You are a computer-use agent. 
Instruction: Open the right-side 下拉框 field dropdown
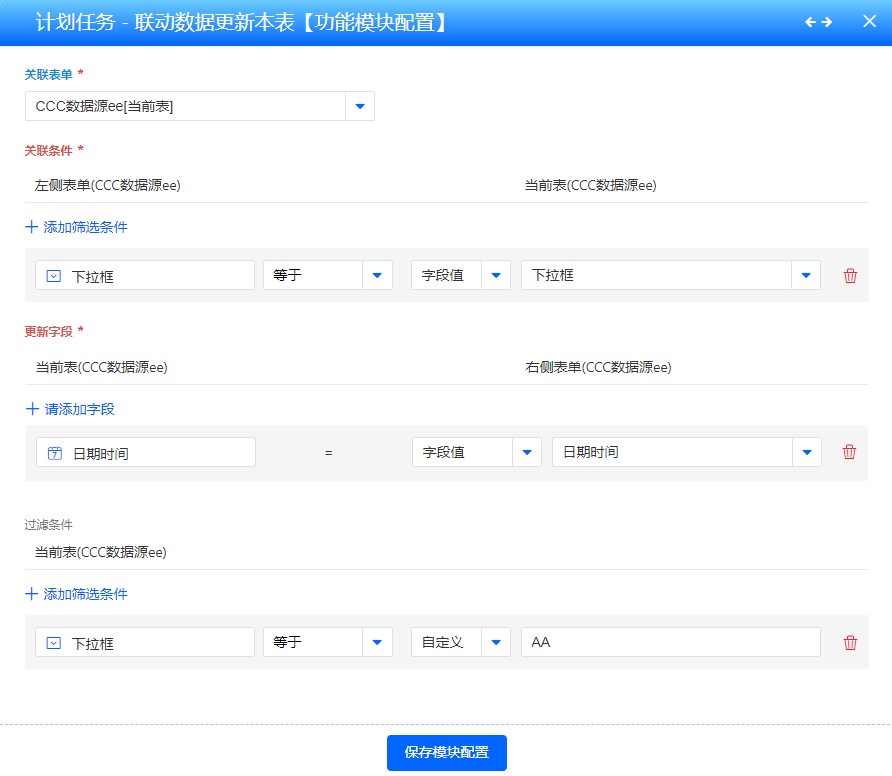pos(806,276)
